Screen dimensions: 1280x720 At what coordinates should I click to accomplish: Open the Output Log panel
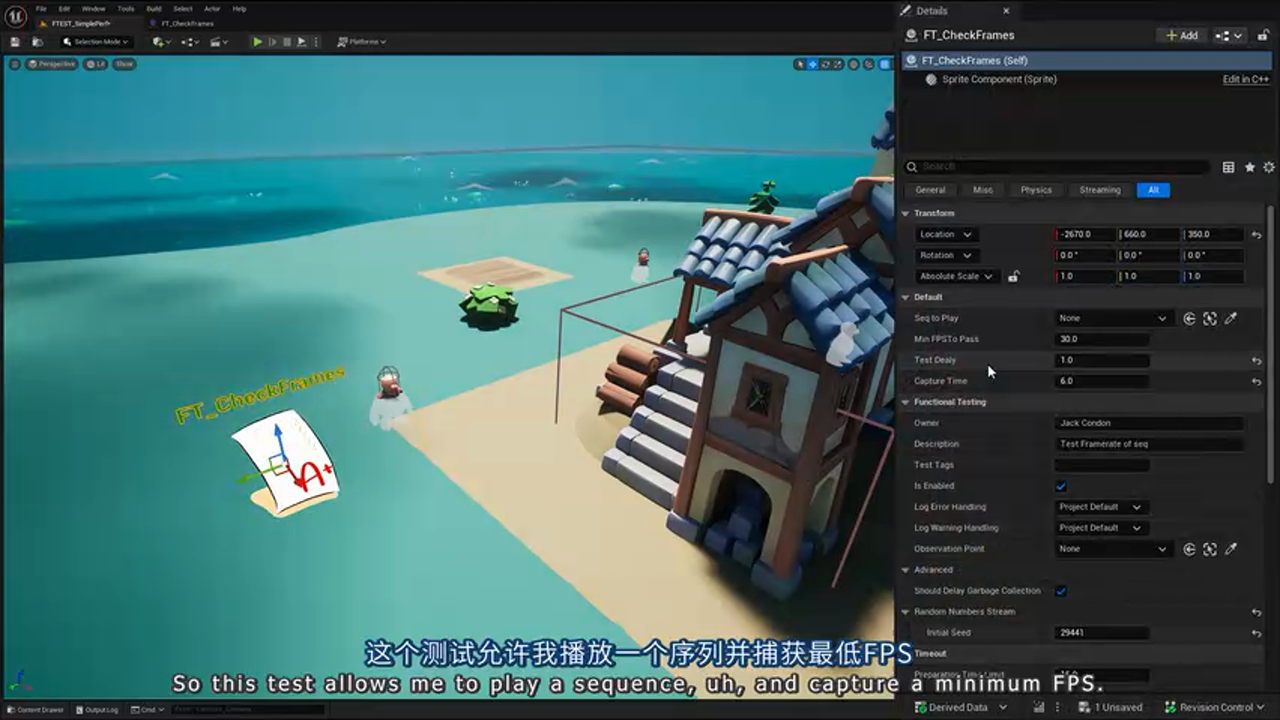97,709
